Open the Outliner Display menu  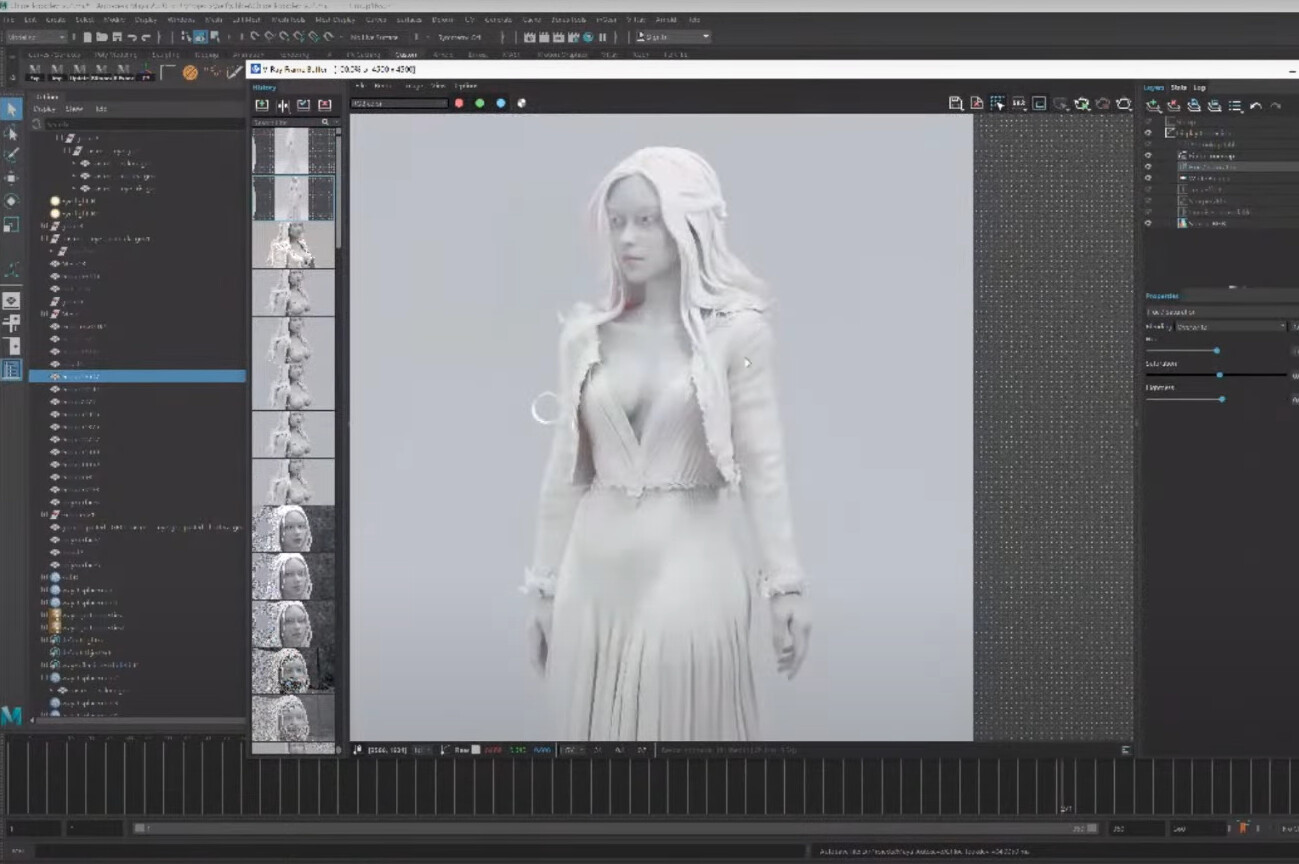(45, 109)
